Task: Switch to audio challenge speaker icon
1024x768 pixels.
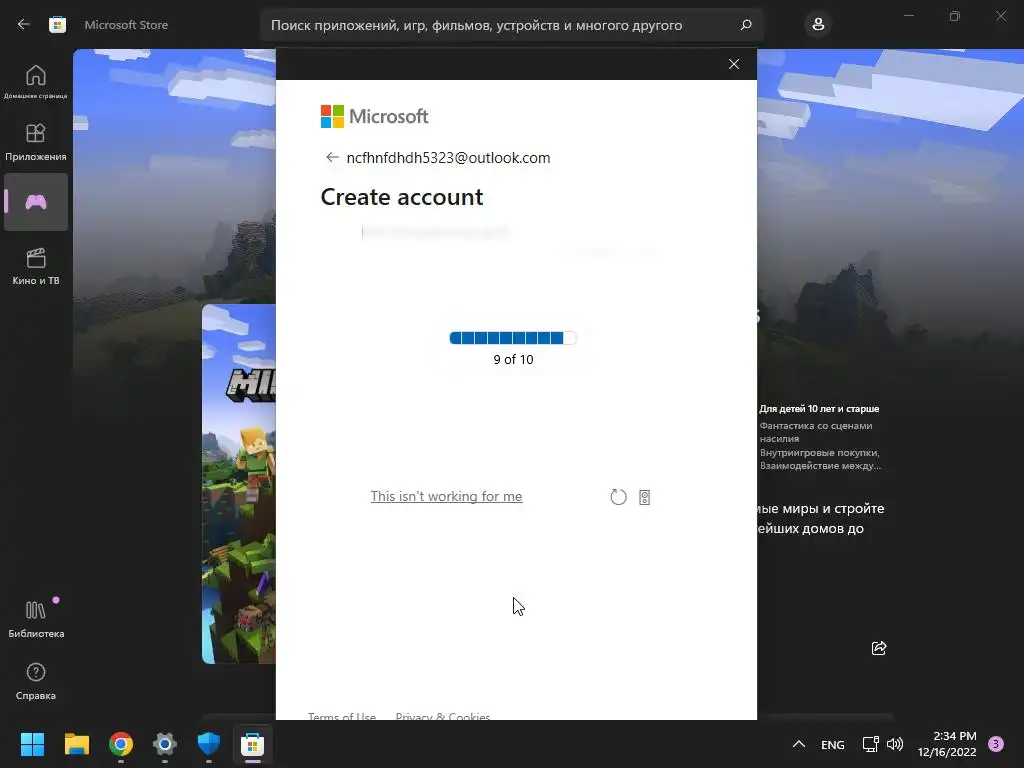Action: [644, 497]
